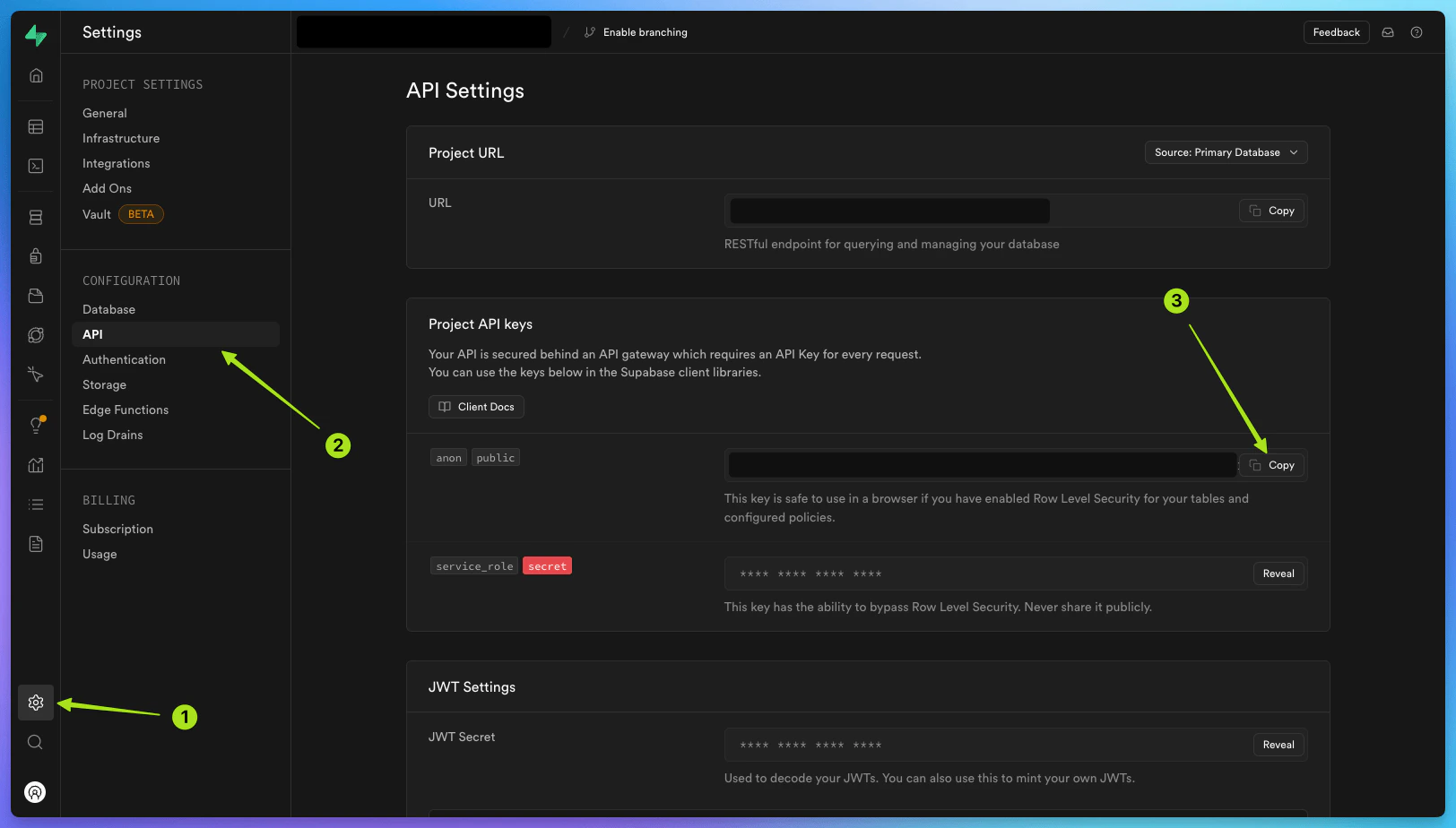Open the Advisors lightbulb icon
The height and width of the screenshot is (828, 1456).
coord(35,424)
